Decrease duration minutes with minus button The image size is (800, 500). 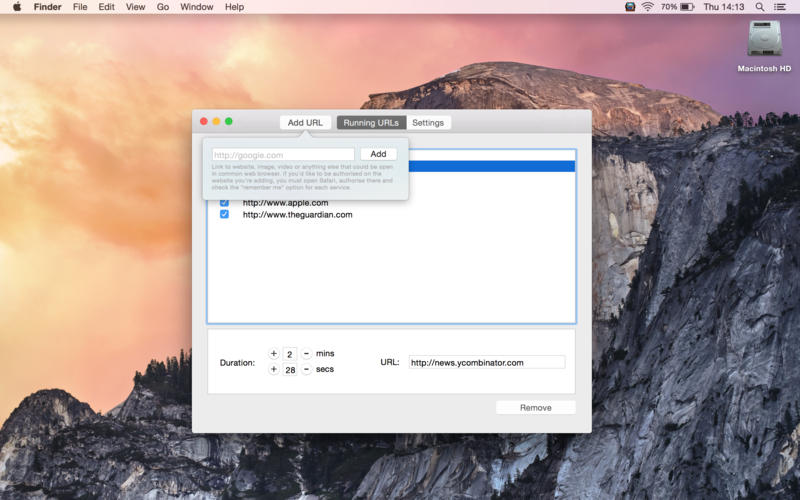[306, 354]
